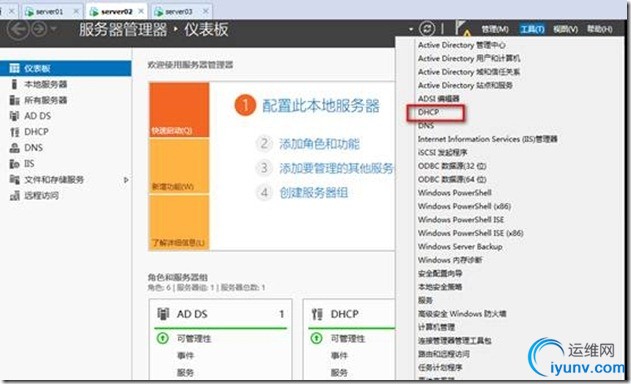Open the 帮助(H) menu
The width and height of the screenshot is (631, 384).
(600, 29)
